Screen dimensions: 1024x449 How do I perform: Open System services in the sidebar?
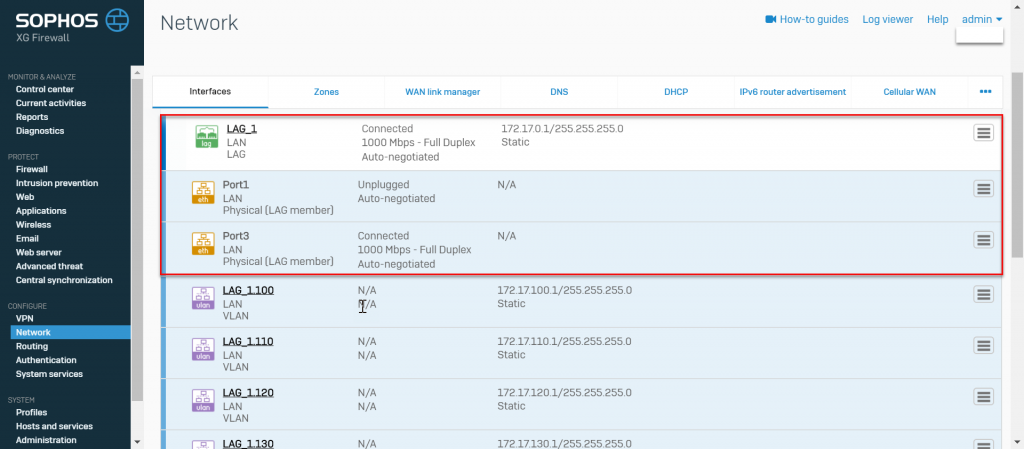click(x=49, y=374)
